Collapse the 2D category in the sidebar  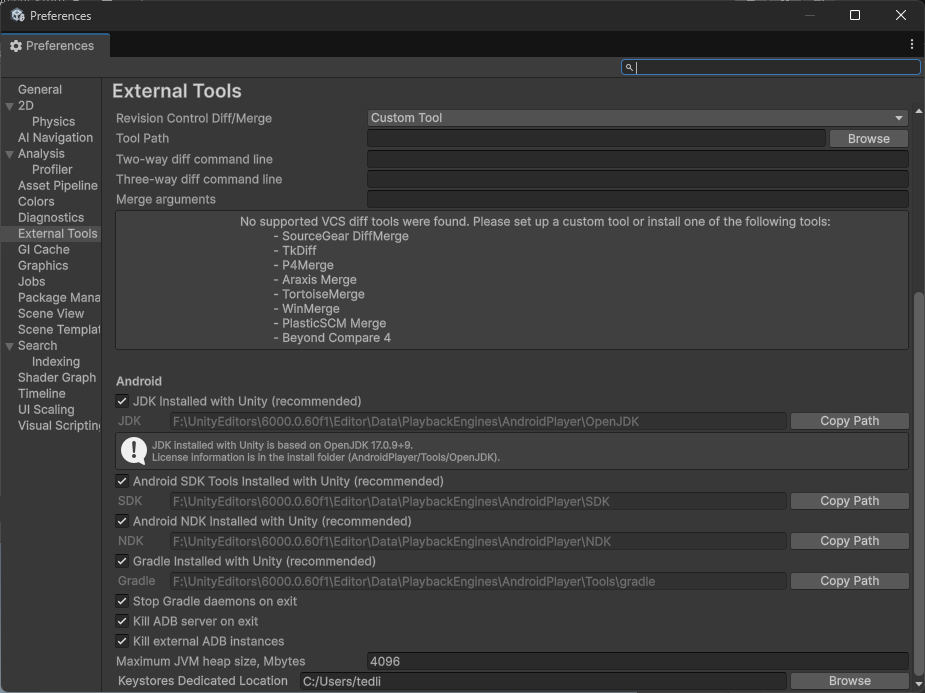tap(9, 105)
